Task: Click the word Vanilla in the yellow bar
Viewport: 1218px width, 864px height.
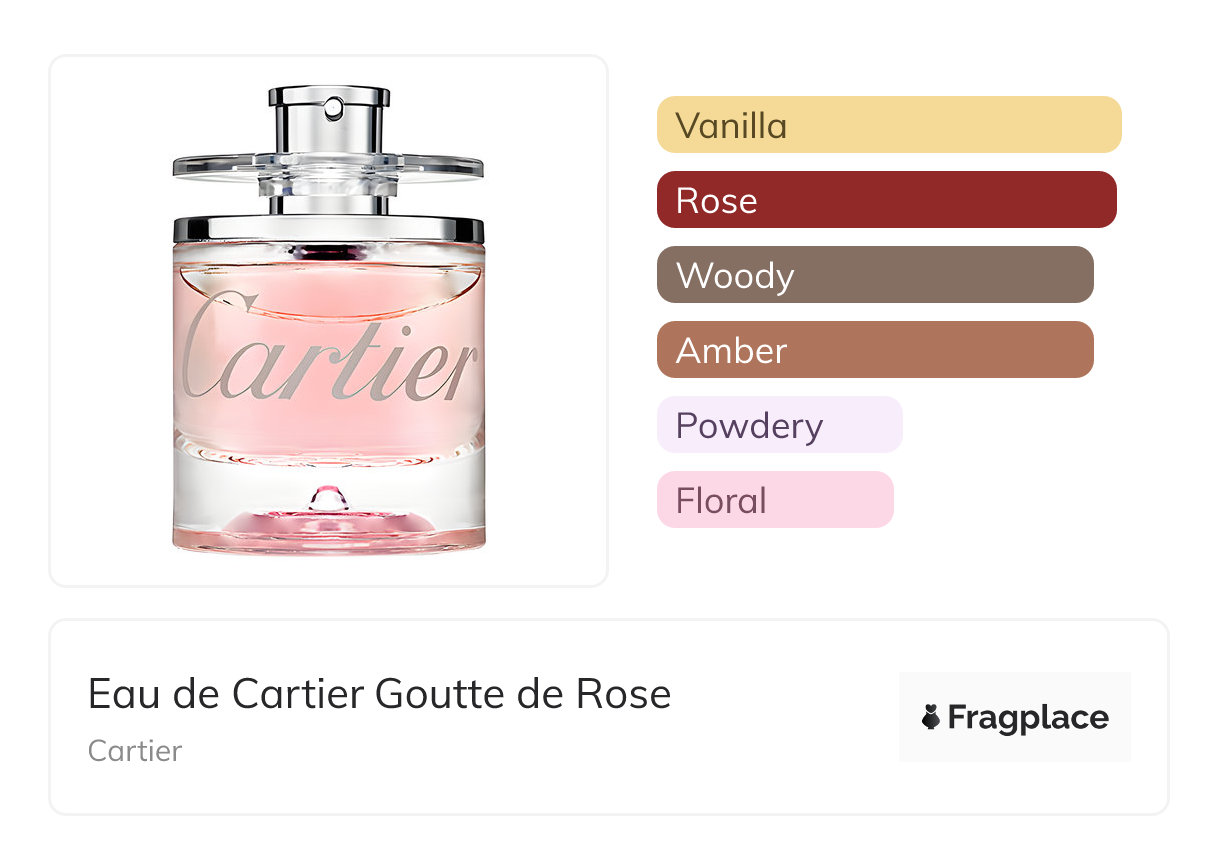Action: pos(731,126)
